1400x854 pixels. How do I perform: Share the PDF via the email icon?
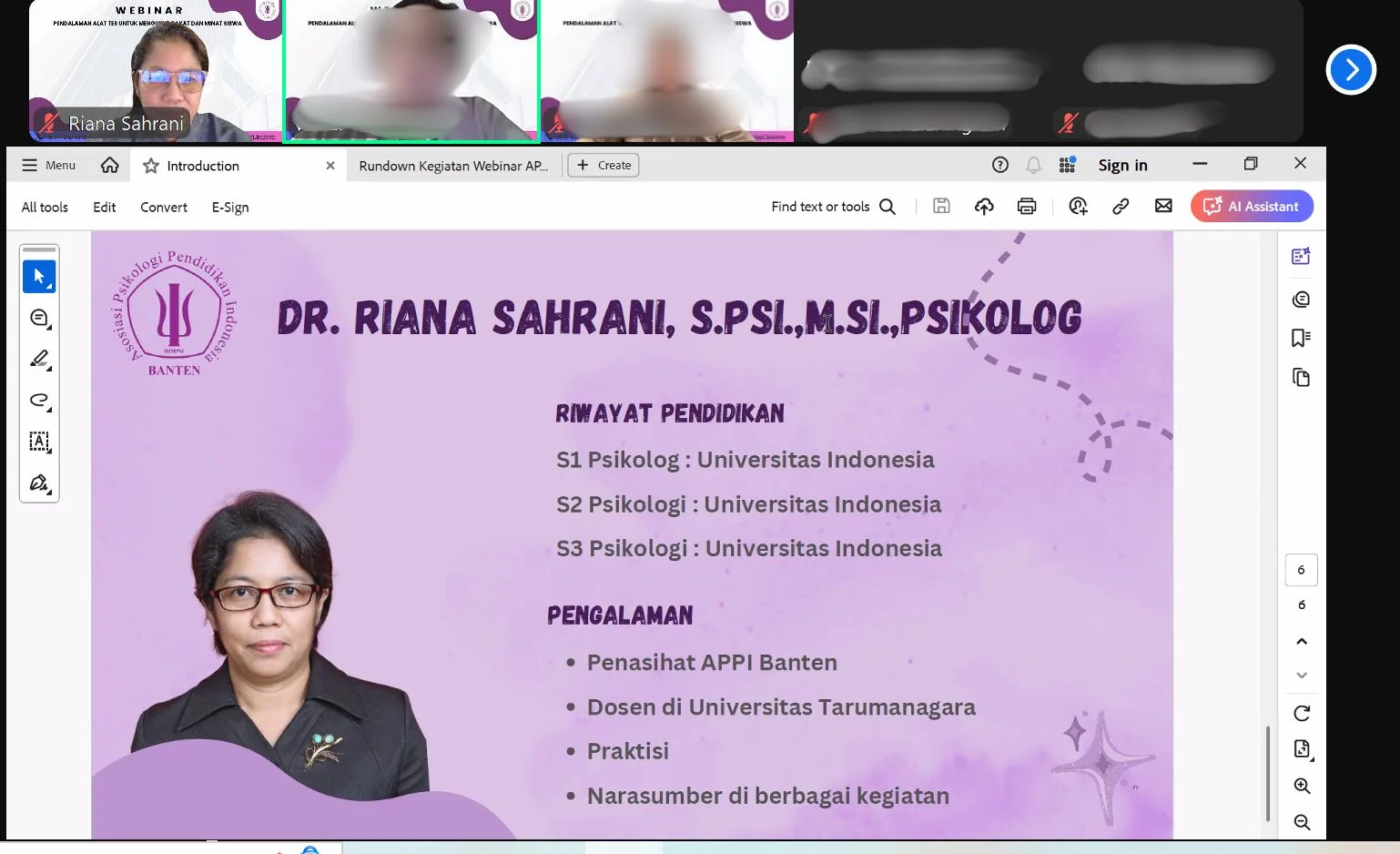pos(1162,206)
